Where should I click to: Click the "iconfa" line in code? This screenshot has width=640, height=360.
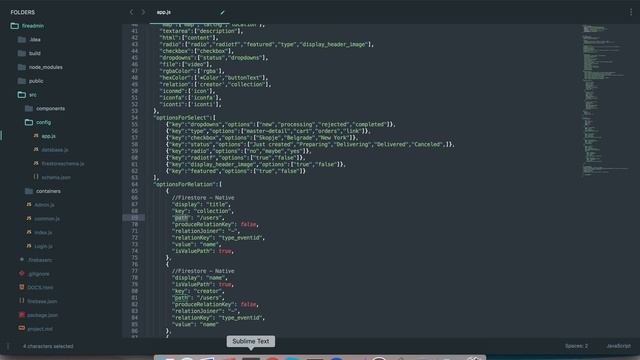(190, 98)
